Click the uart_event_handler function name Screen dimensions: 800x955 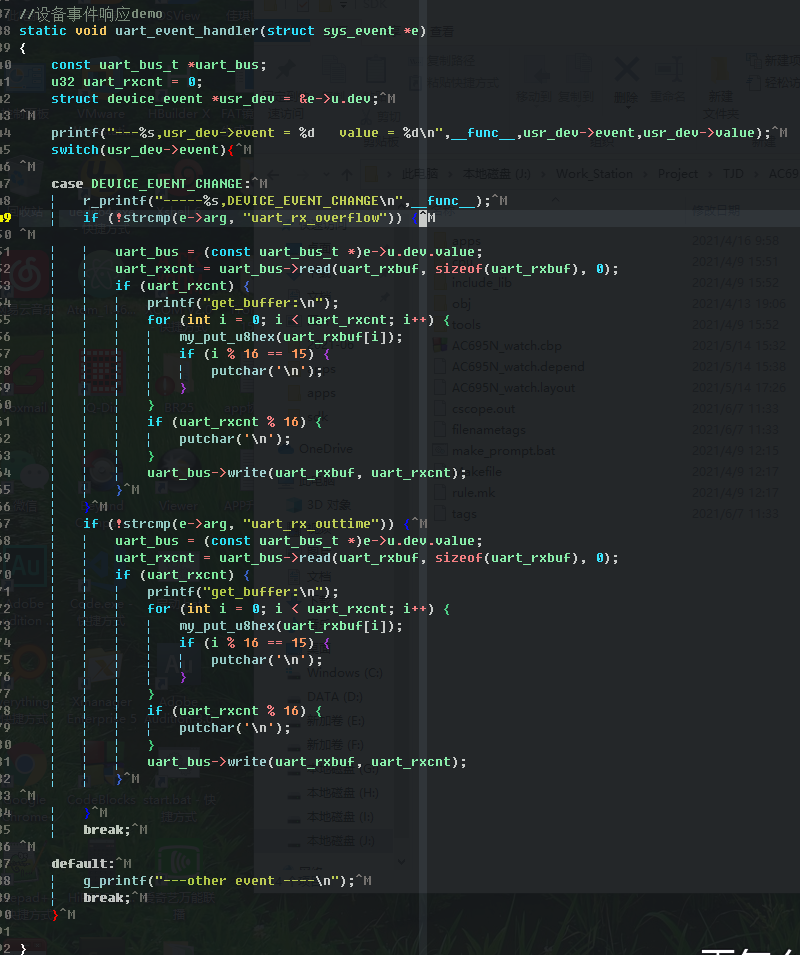187,30
